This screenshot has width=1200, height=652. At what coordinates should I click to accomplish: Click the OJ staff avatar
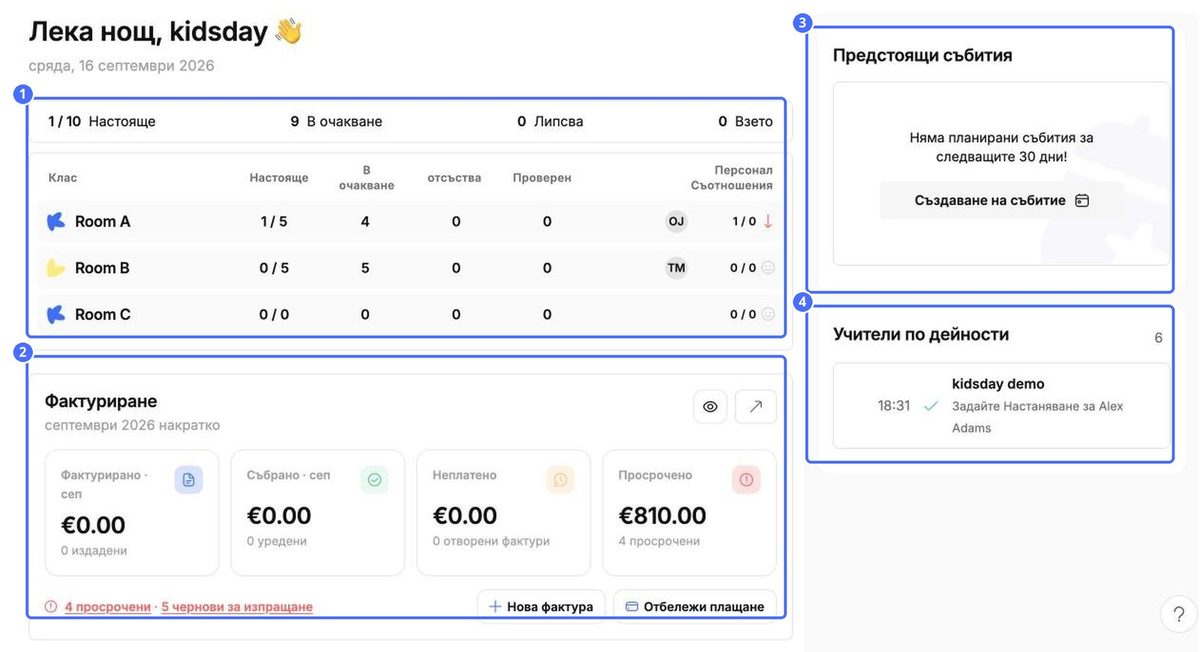(677, 221)
